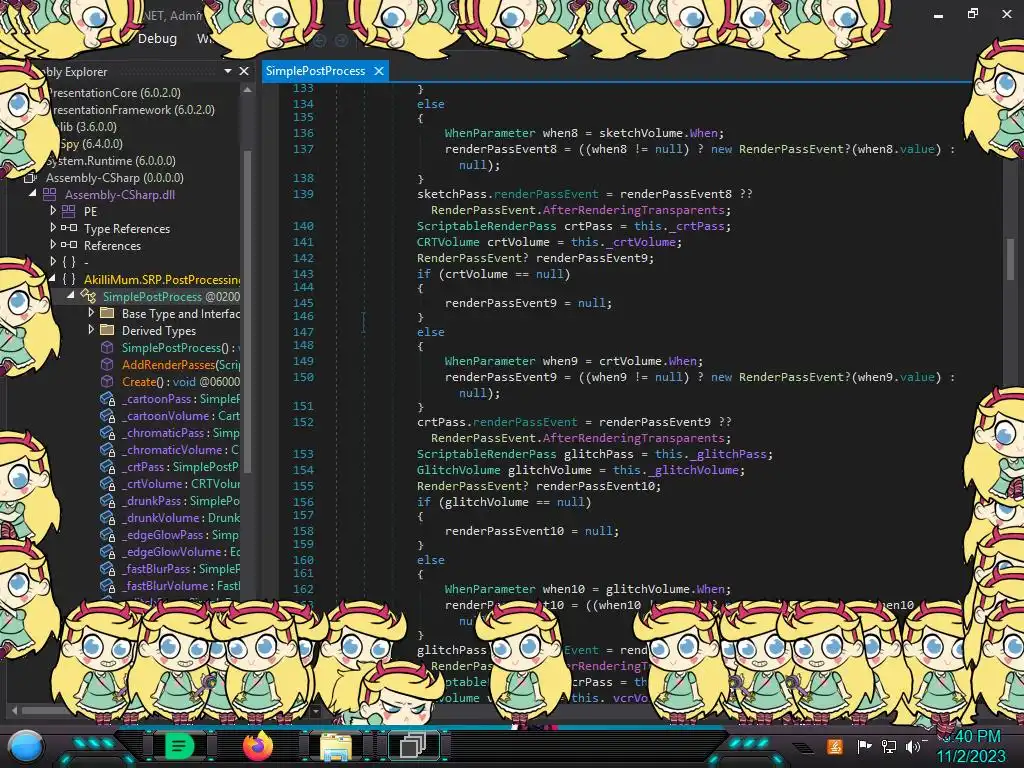Select the _fastBlurPass field row

[x=180, y=569]
